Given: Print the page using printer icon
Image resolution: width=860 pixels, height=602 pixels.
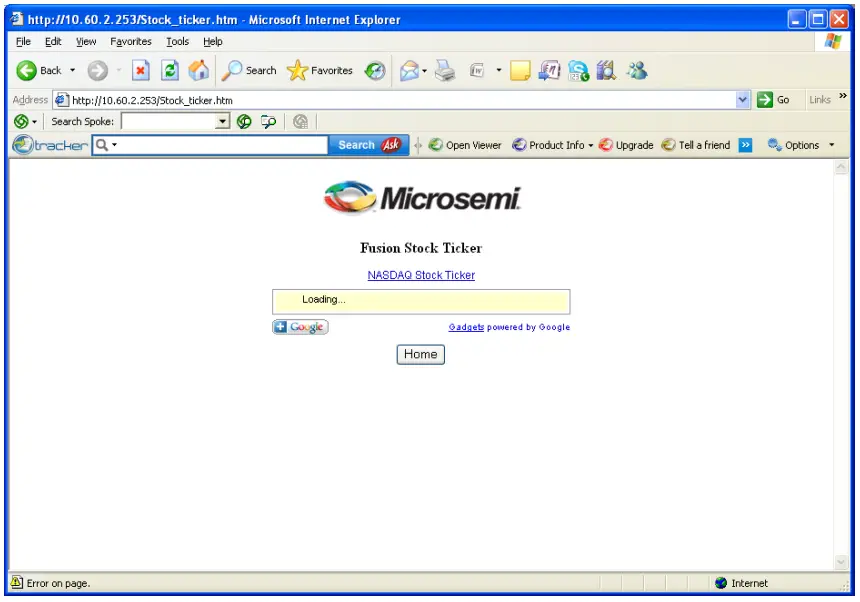Looking at the screenshot, I should (445, 71).
